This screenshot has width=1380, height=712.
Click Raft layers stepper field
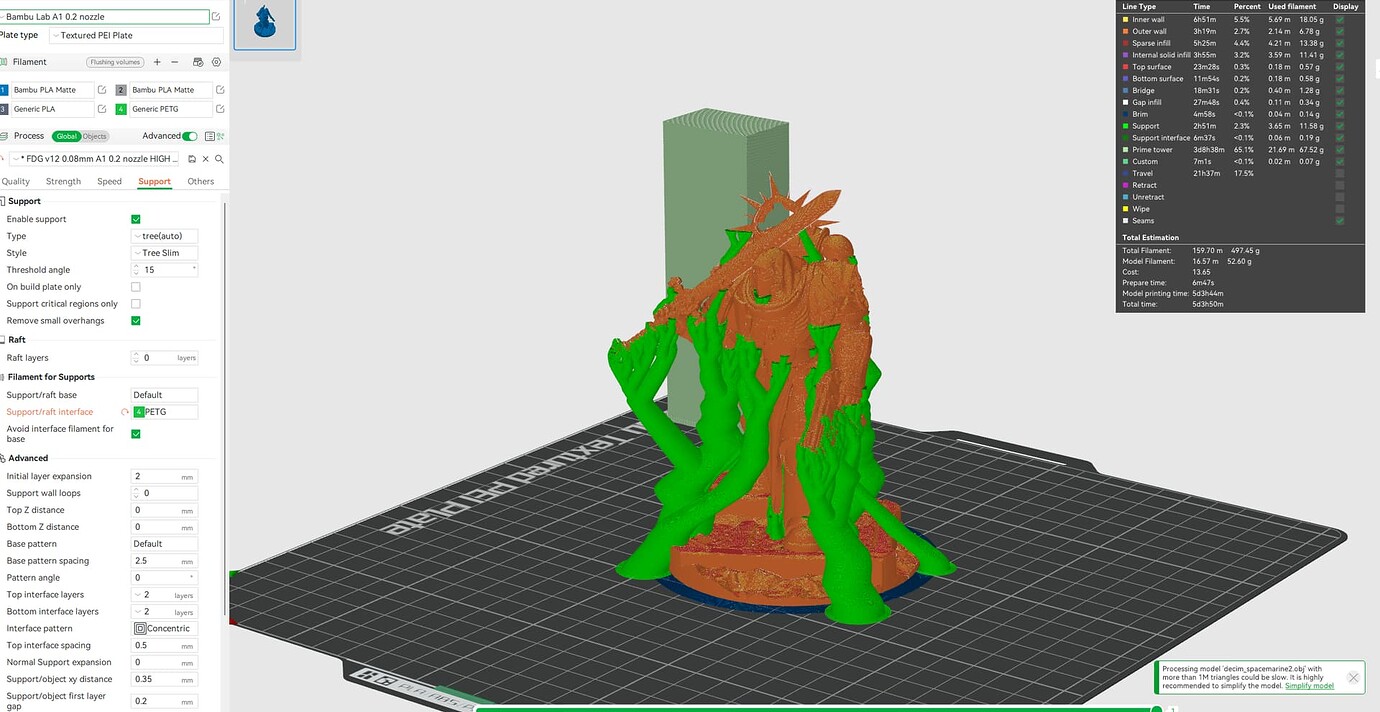[164, 357]
